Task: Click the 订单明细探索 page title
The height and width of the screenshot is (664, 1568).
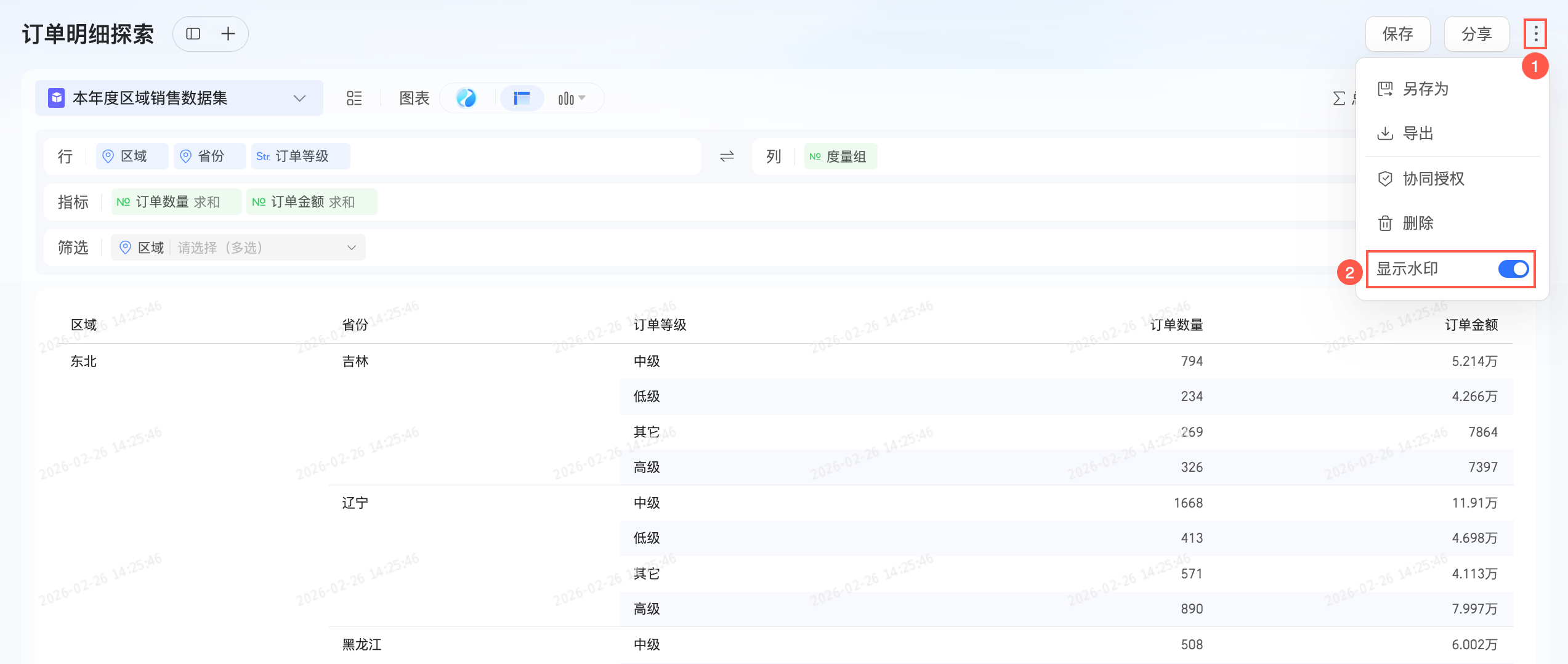Action: point(88,34)
